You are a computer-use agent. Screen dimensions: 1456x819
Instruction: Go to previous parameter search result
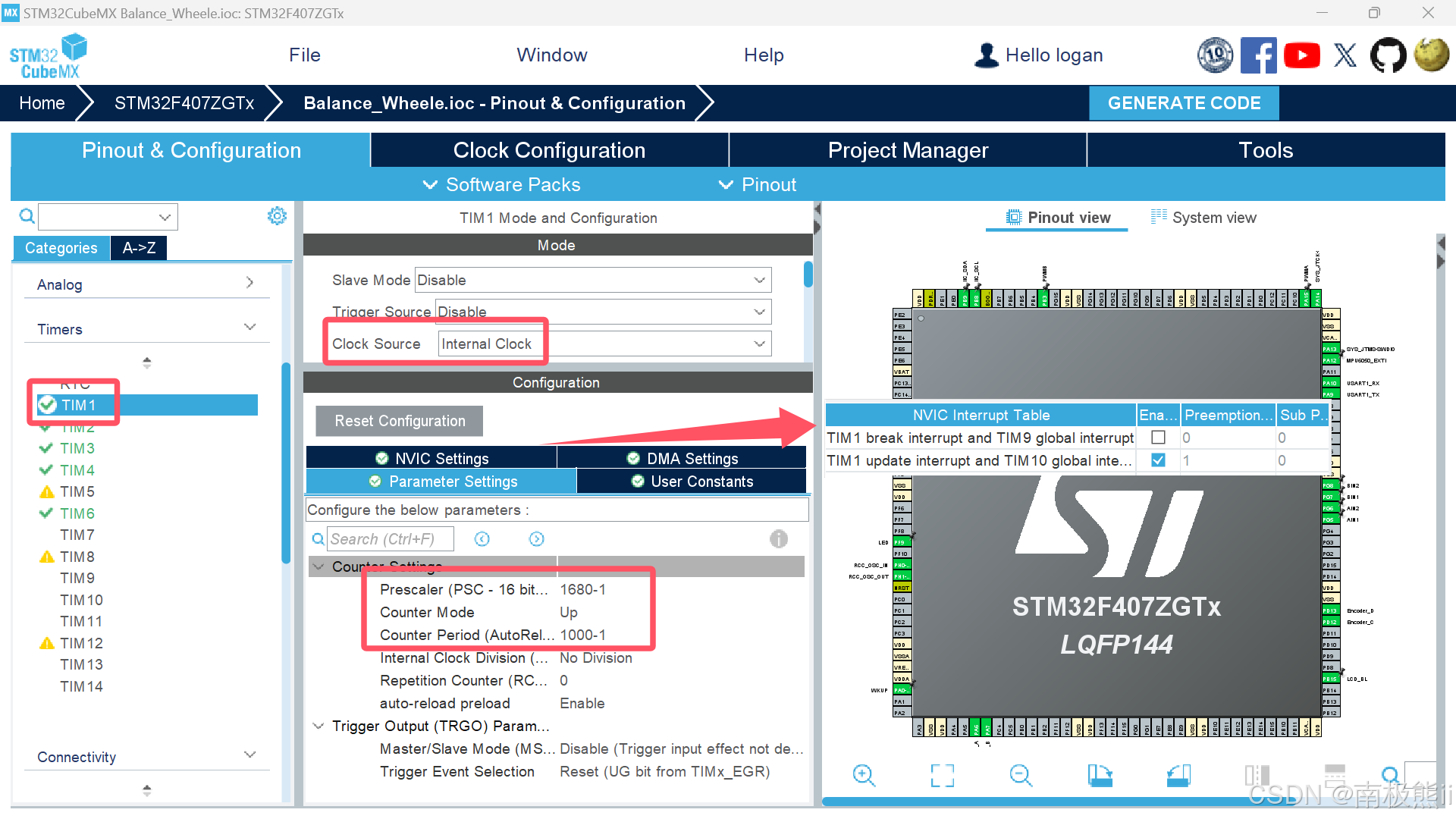click(x=482, y=539)
